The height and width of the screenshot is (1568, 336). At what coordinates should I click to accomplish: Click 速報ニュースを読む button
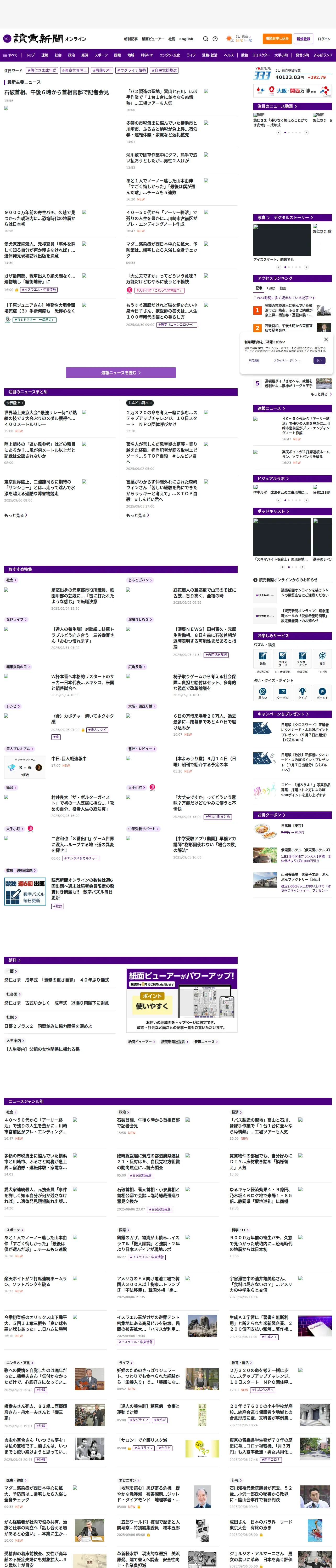pyautogui.click(x=121, y=372)
